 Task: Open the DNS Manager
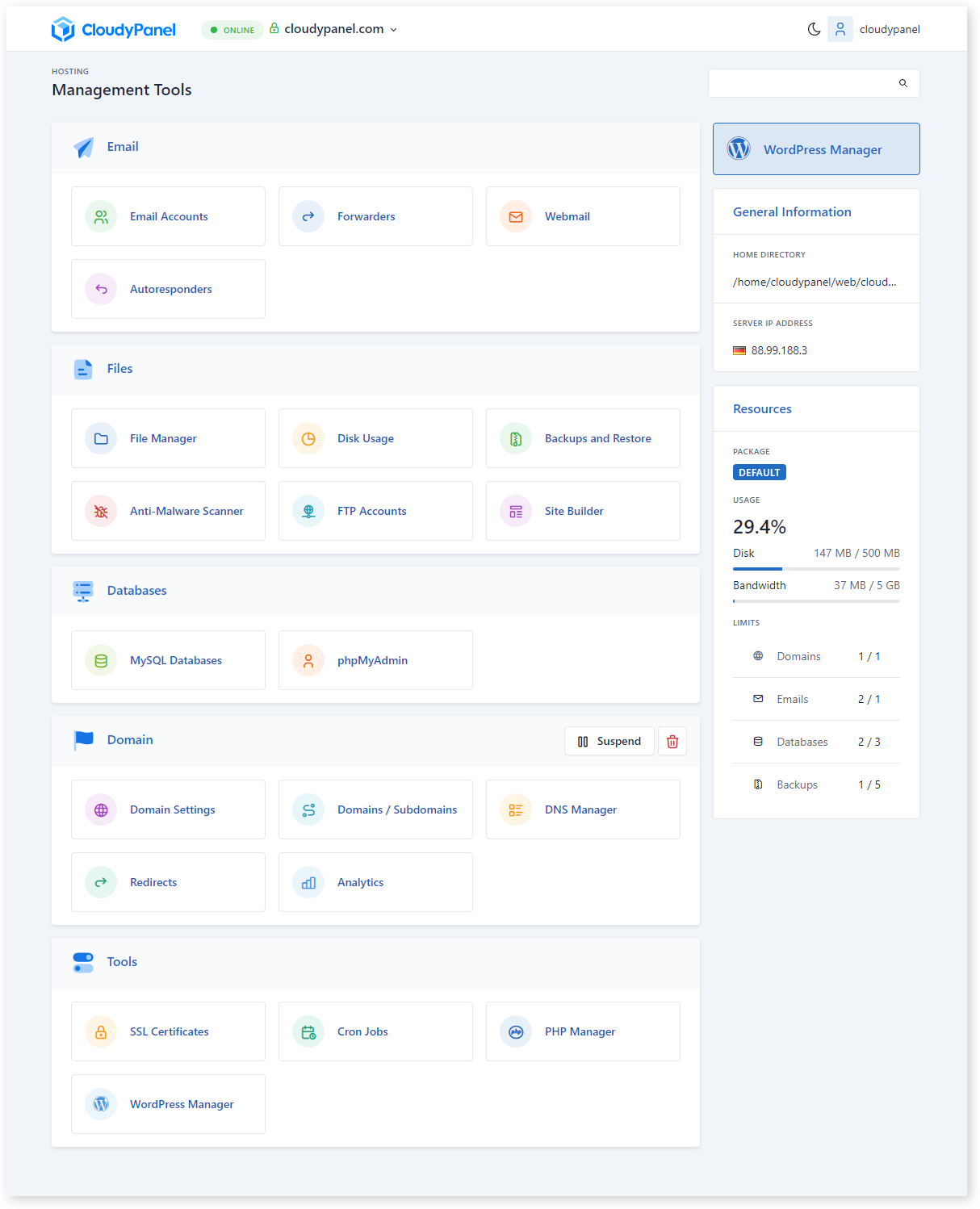pyautogui.click(x=582, y=809)
